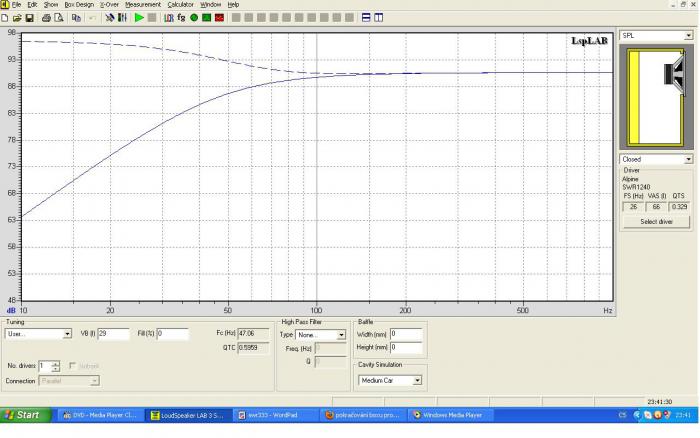Screen dimensions: 700x438
Task: Click the Print icon in the toolbar
Action: click(46, 18)
